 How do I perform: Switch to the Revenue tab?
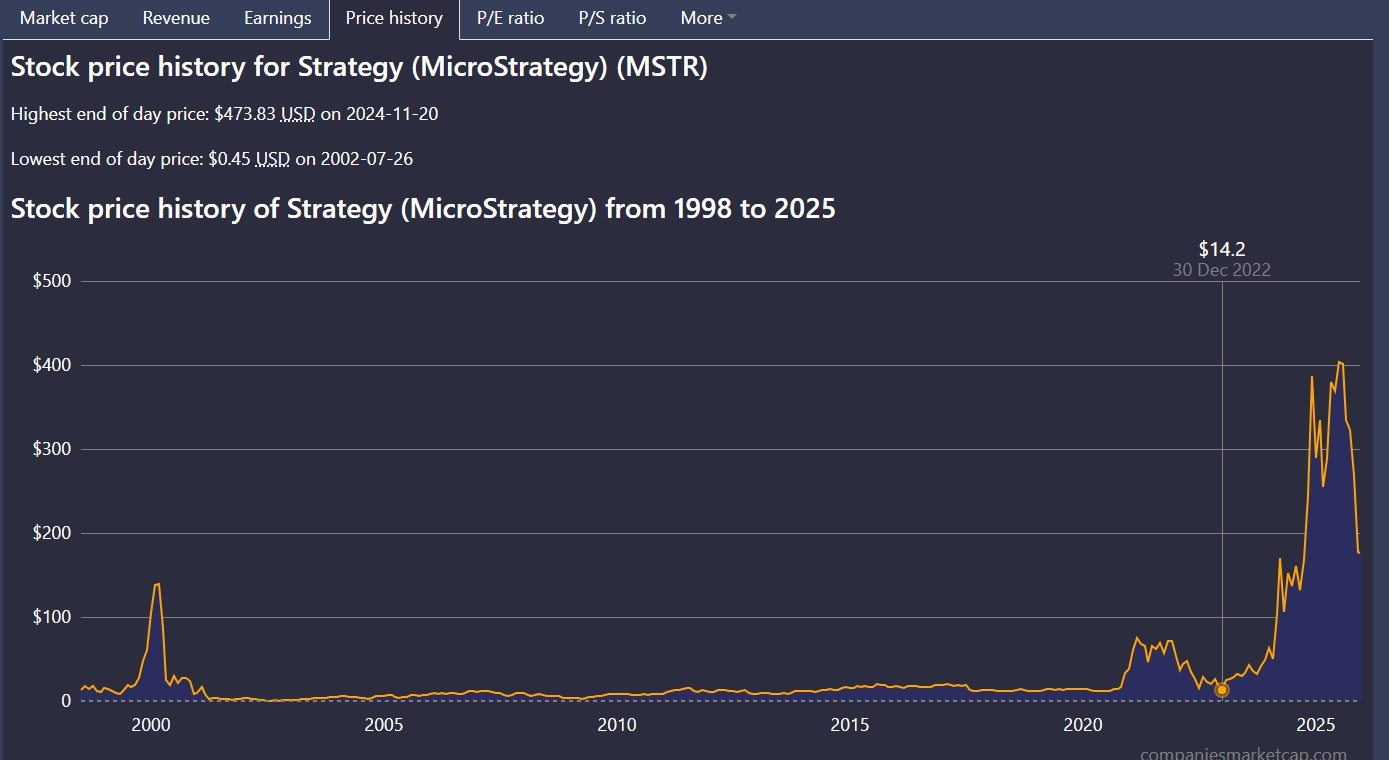(176, 18)
